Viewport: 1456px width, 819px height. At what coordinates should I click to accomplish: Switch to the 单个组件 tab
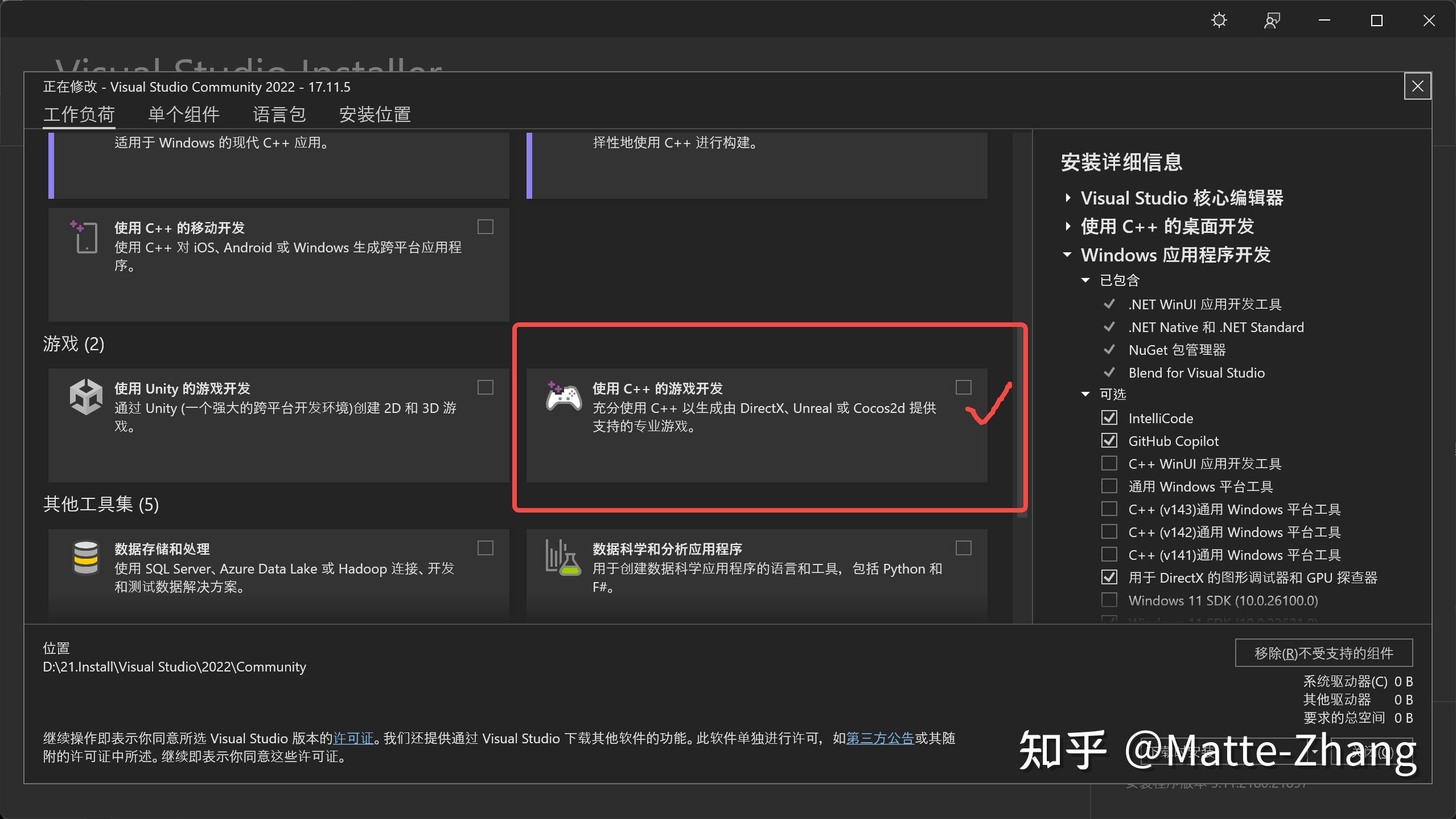[x=183, y=114]
